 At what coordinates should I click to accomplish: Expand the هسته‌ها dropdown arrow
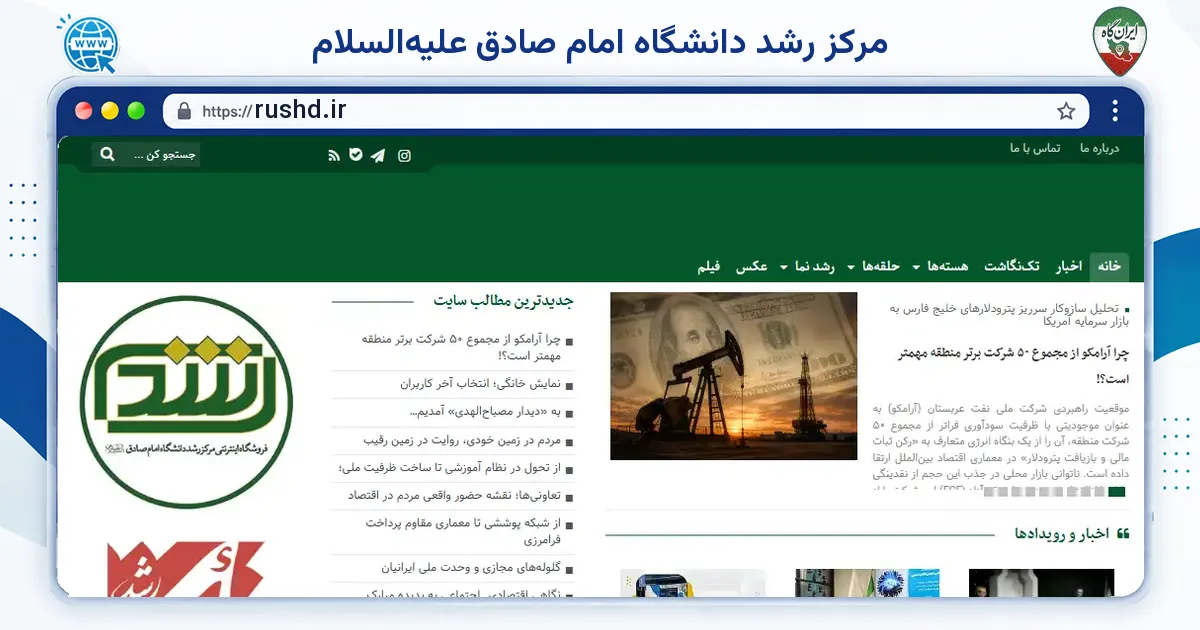coord(916,267)
